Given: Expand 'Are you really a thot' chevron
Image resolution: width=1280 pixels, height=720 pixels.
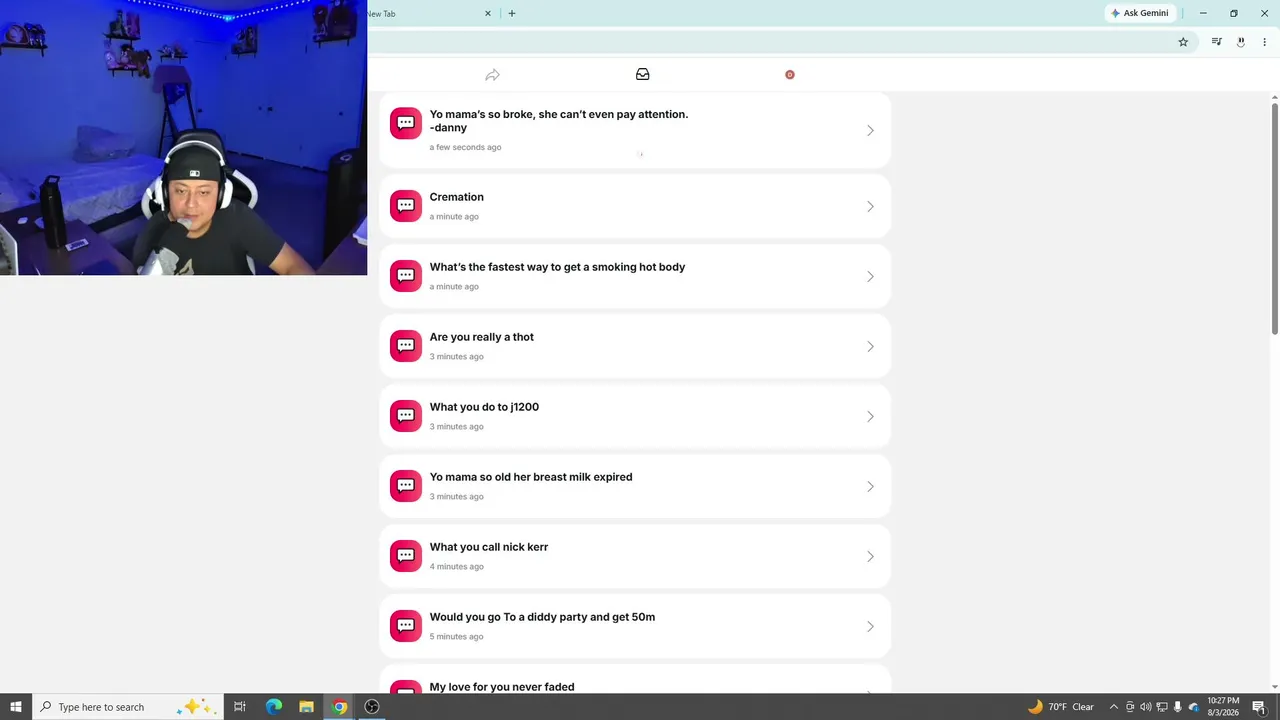Looking at the screenshot, I should coord(870,346).
